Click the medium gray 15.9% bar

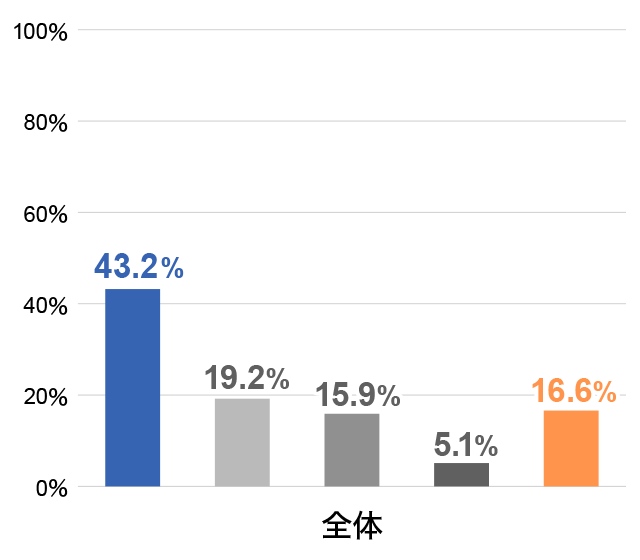pos(352,450)
